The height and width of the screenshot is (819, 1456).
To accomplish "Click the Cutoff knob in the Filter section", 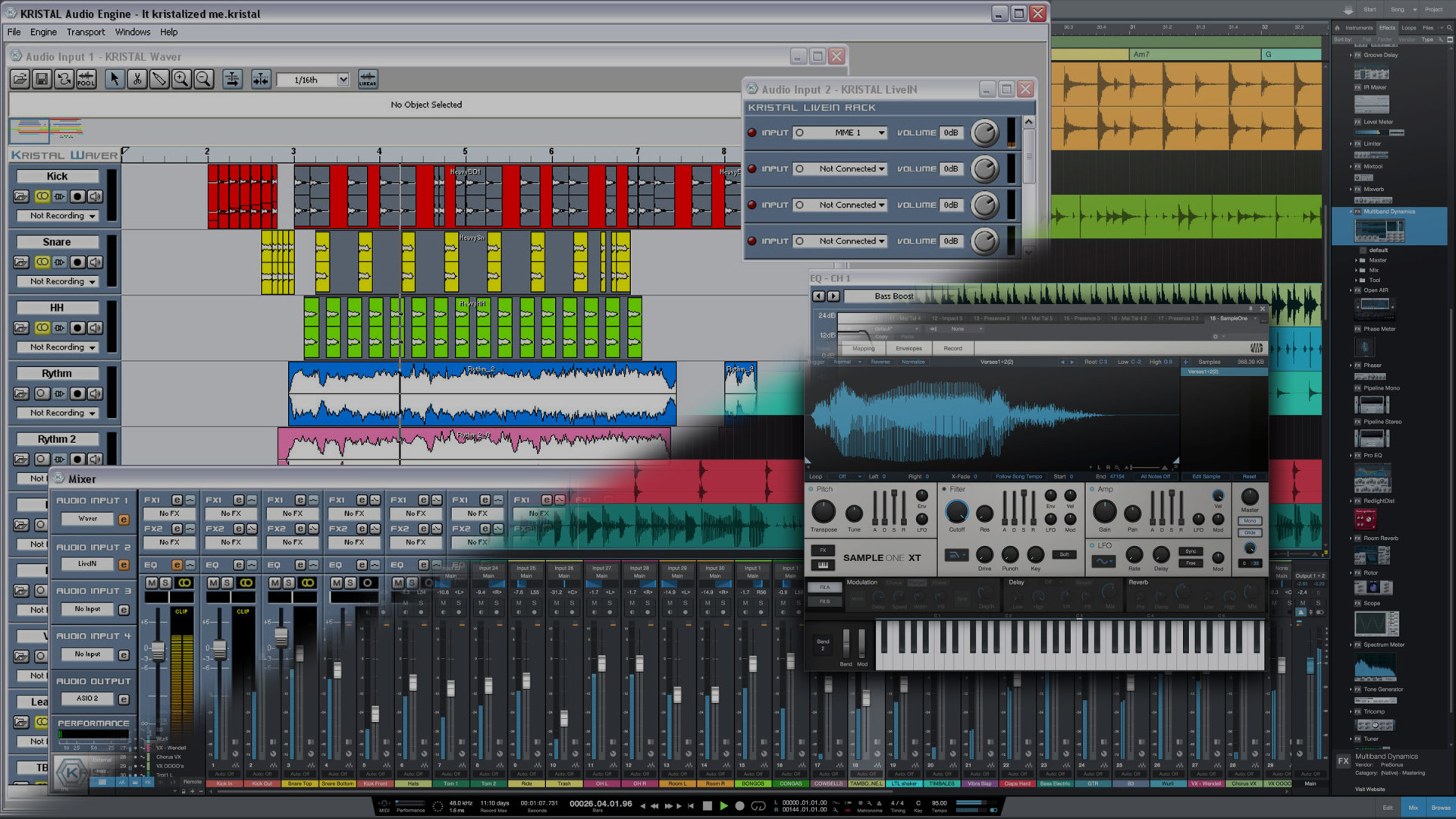I will tap(957, 512).
